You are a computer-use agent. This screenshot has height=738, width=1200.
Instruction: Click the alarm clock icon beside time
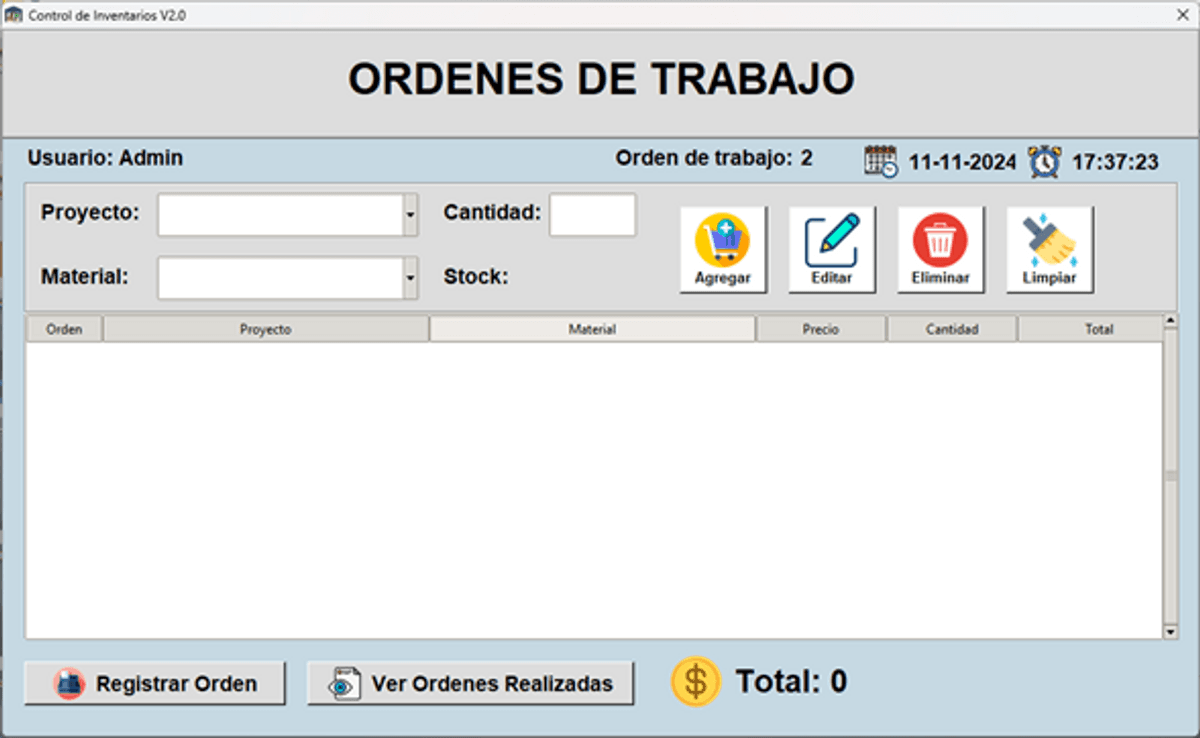[1045, 161]
